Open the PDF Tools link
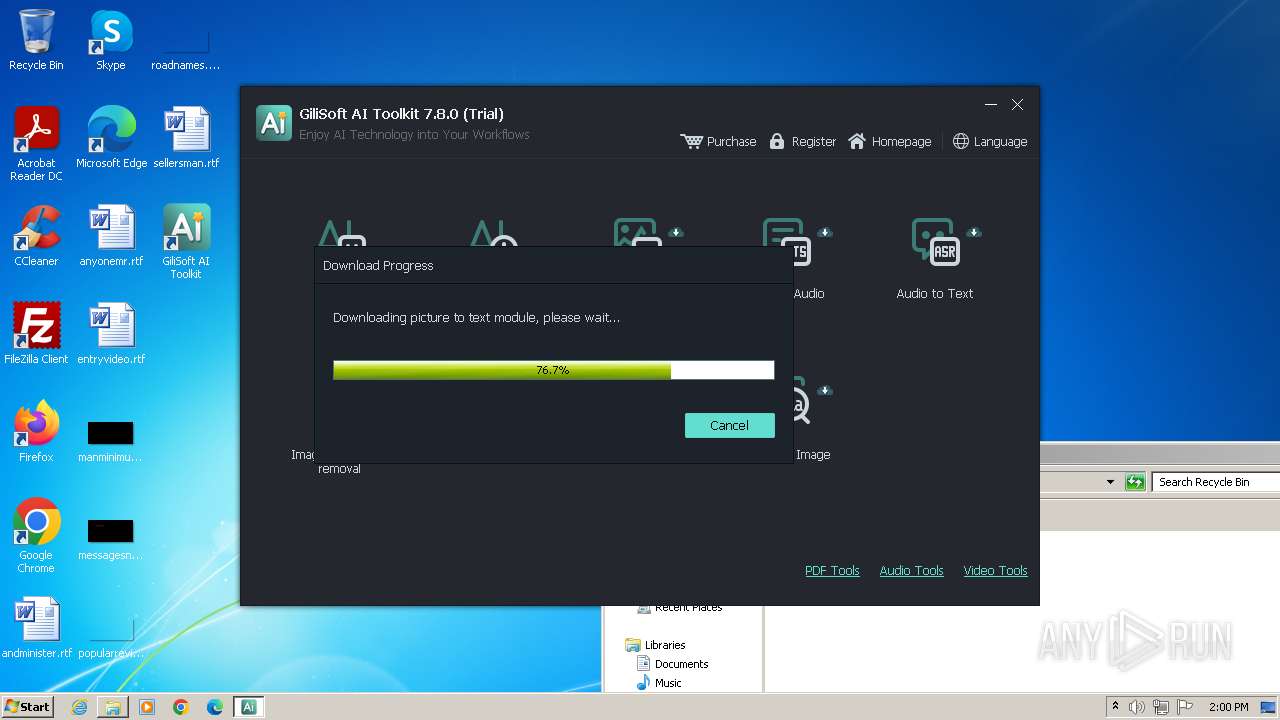The width and height of the screenshot is (1280, 720). (832, 570)
